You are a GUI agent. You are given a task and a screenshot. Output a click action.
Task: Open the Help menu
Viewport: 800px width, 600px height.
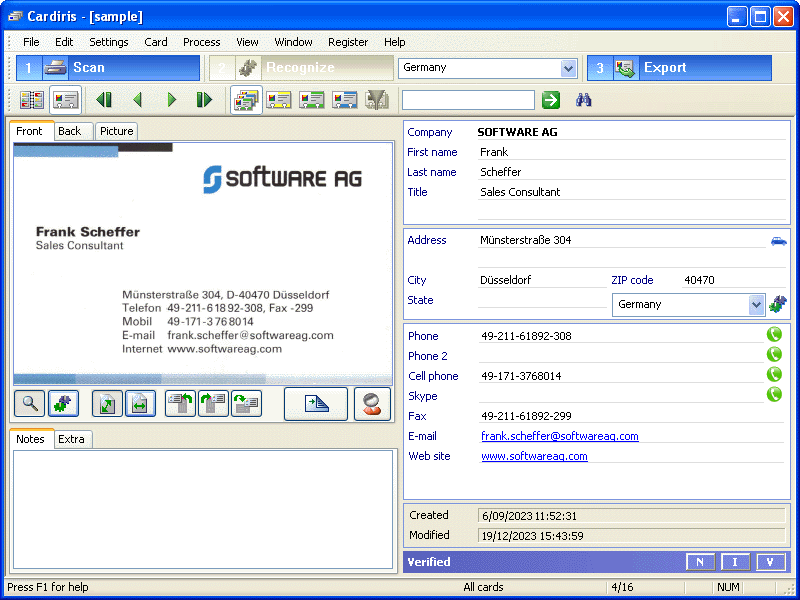[394, 42]
